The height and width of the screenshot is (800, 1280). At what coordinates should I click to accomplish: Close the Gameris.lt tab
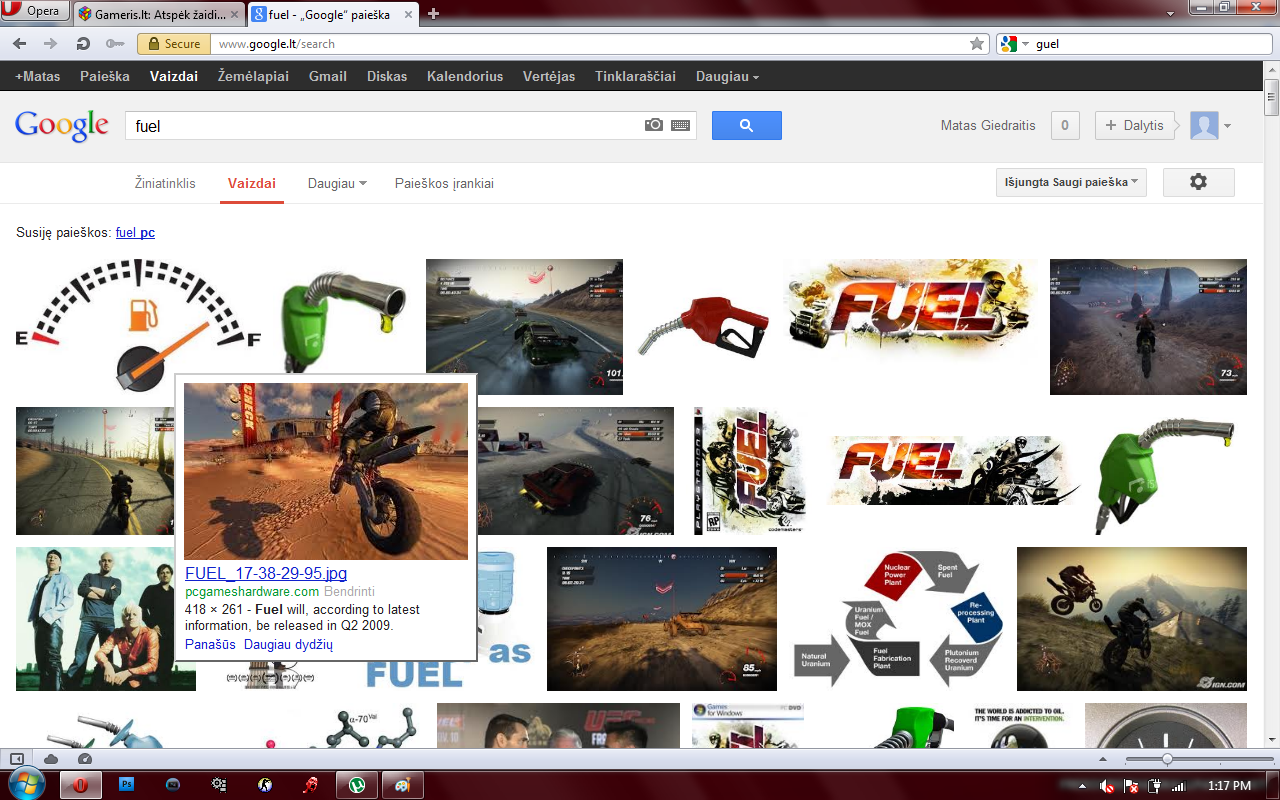(x=235, y=14)
